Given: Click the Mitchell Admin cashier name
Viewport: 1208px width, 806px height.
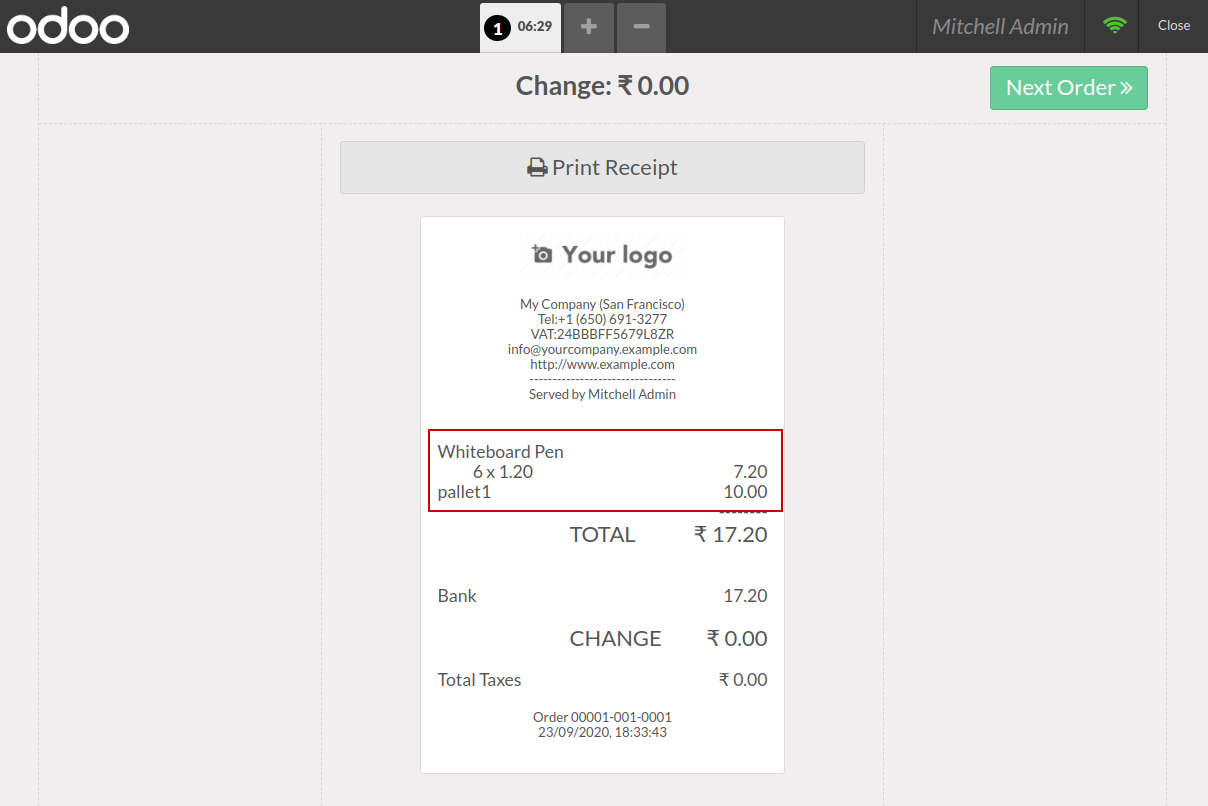Looking at the screenshot, I should (x=1000, y=27).
